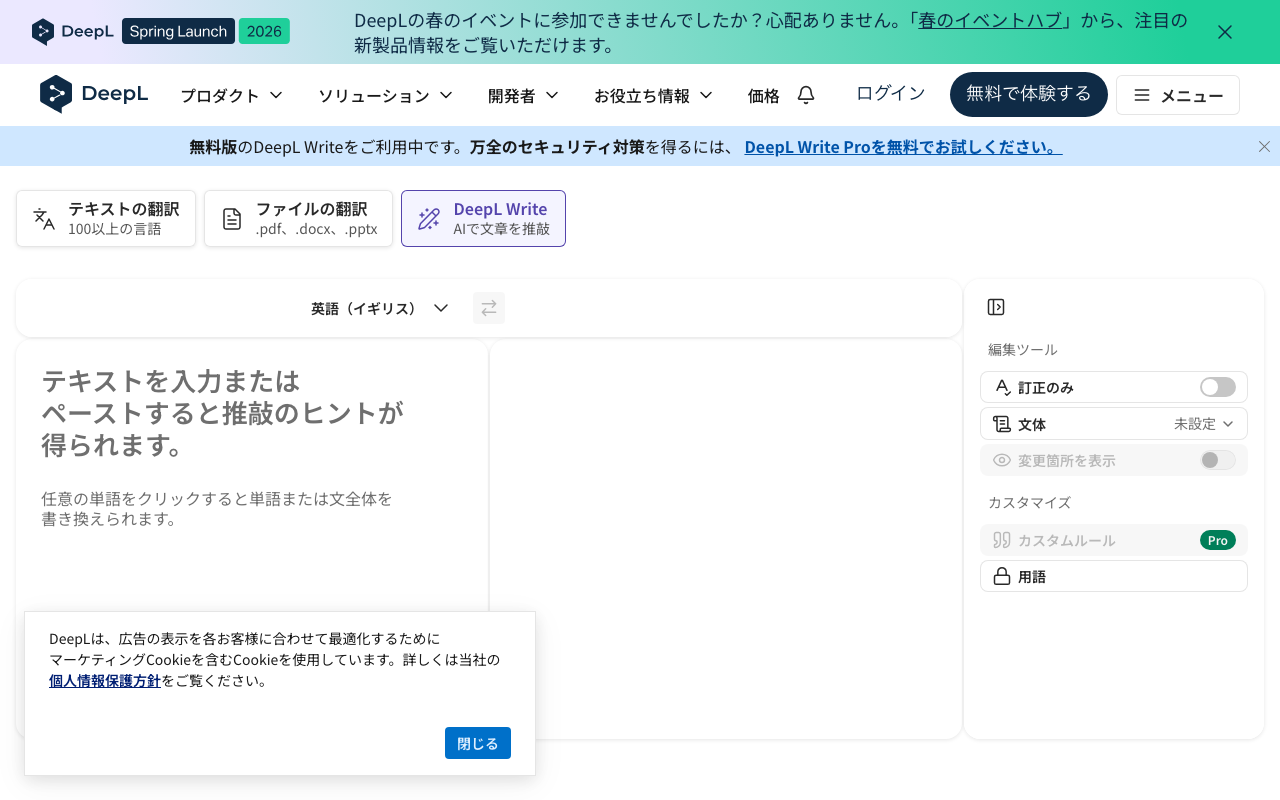Expand the 開発者 menu
The width and height of the screenshot is (1280, 800).
[x=523, y=96]
